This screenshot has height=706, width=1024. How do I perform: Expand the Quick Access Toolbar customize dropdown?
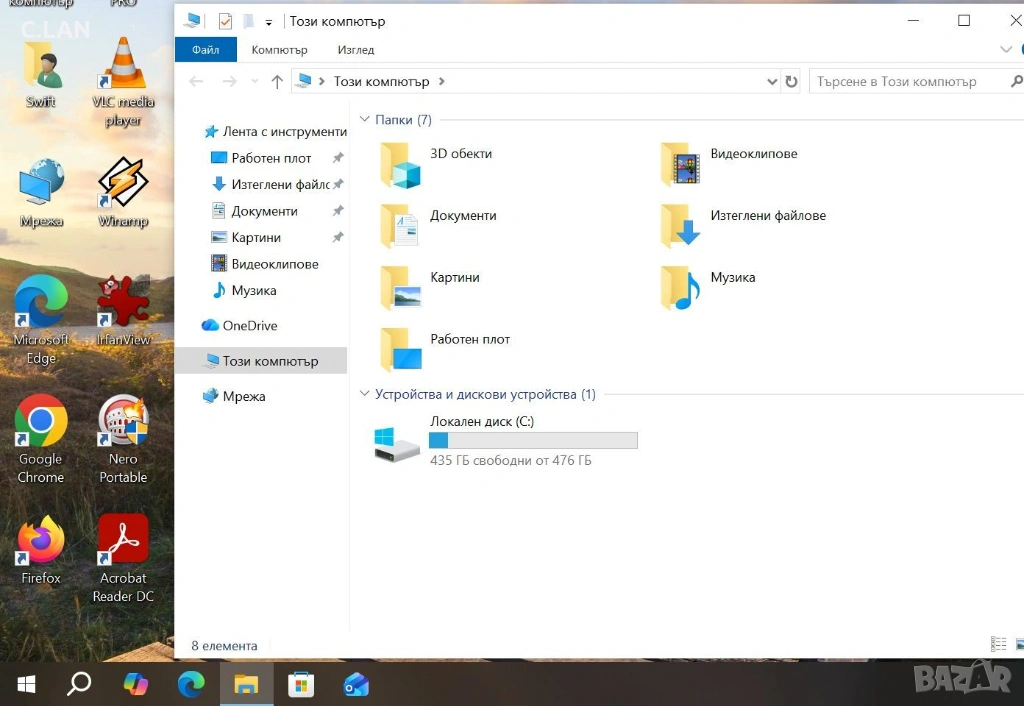(269, 22)
